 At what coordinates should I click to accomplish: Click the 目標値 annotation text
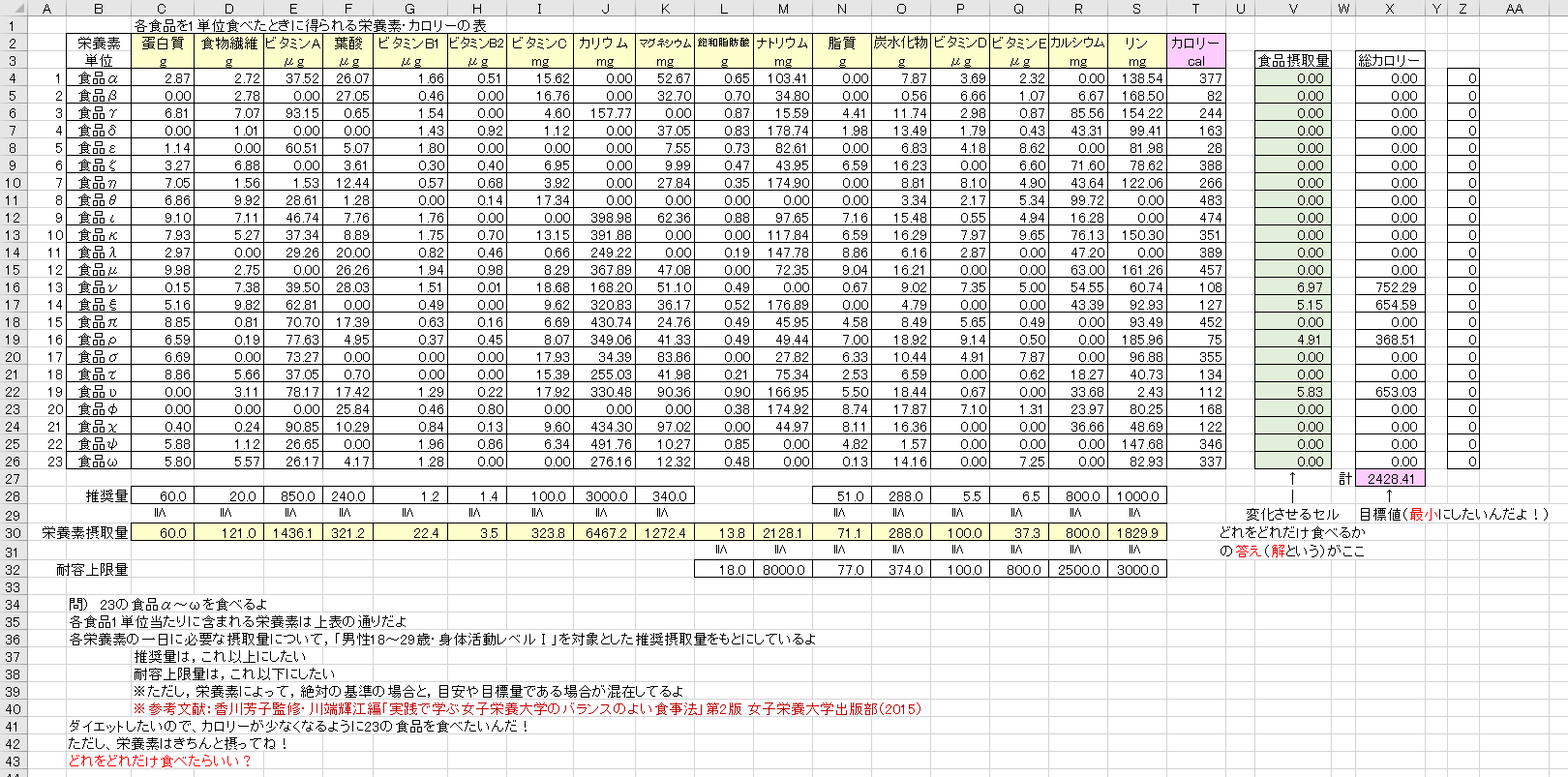[x=1455, y=515]
